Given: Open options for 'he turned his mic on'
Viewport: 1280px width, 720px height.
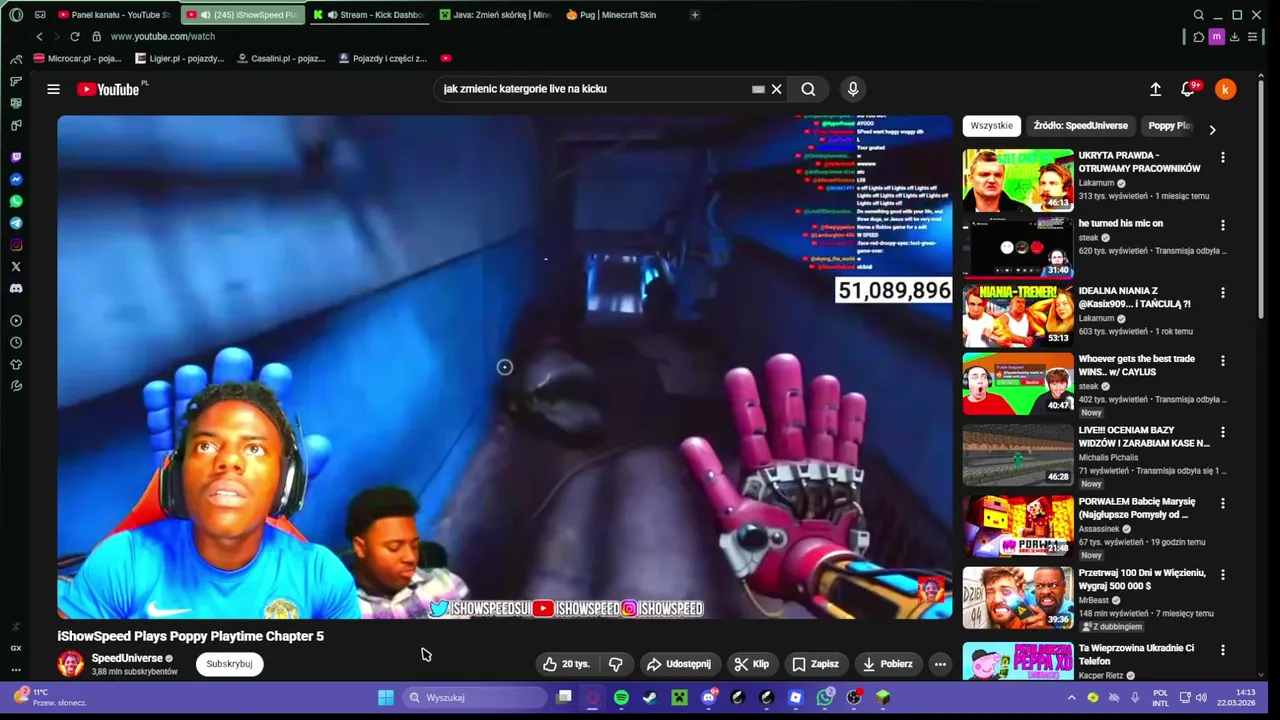Looking at the screenshot, I should pyautogui.click(x=1222, y=226).
